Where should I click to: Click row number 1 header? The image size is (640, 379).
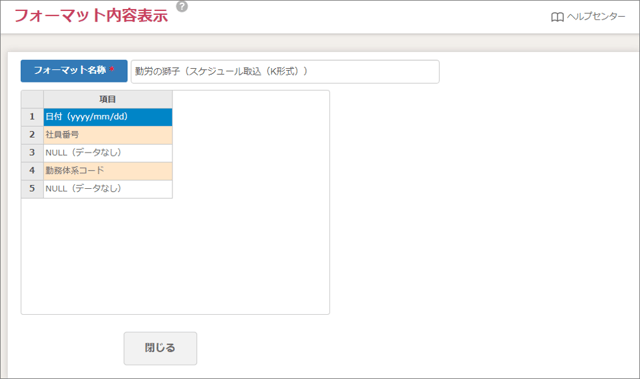coord(32,117)
